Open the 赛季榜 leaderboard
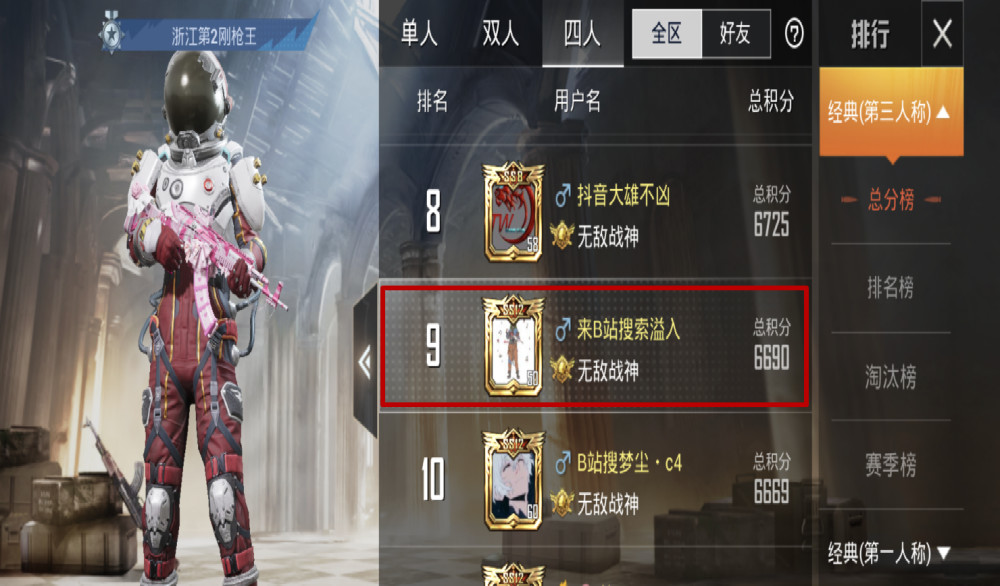This screenshot has width=1000, height=586. (x=891, y=464)
